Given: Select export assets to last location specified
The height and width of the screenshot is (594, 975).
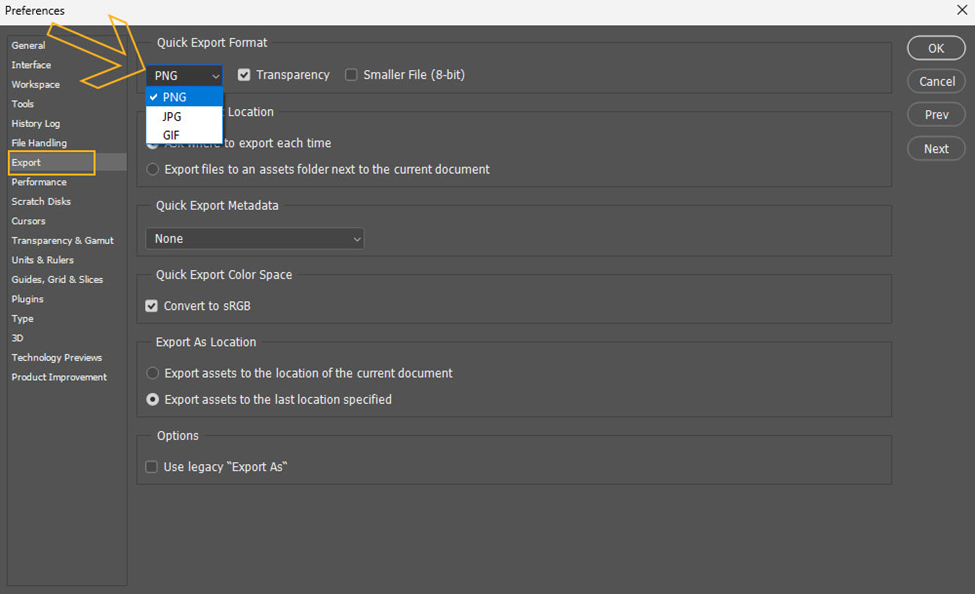Looking at the screenshot, I should [153, 400].
